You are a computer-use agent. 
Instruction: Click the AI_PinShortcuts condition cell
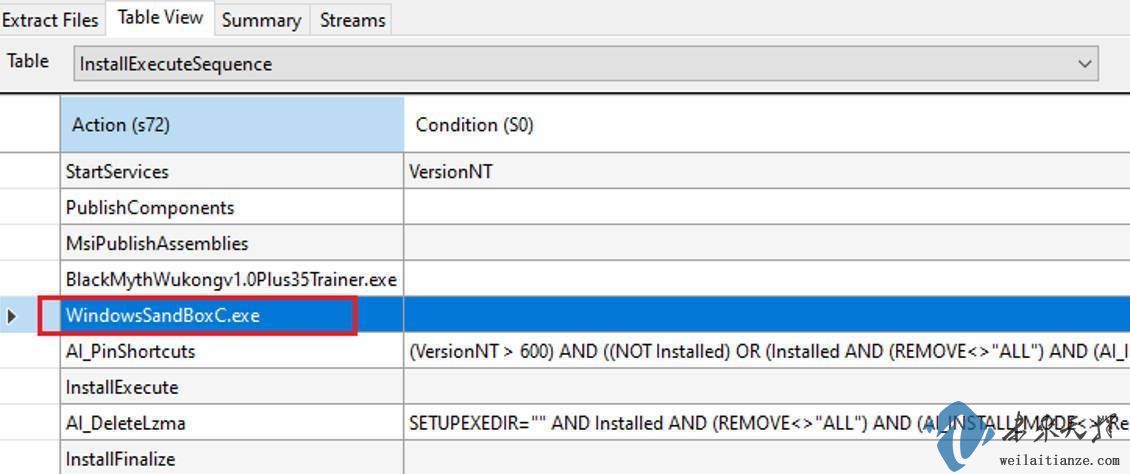click(x=766, y=352)
